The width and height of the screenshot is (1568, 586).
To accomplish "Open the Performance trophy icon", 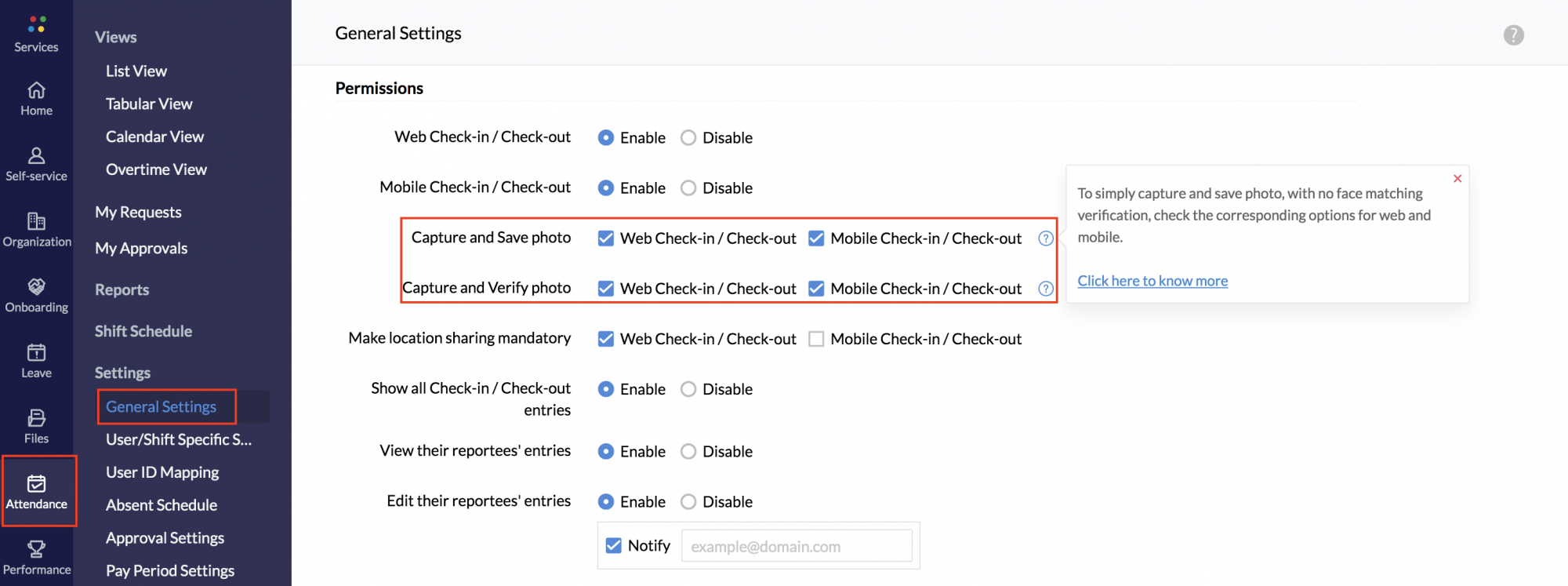I will pyautogui.click(x=36, y=548).
